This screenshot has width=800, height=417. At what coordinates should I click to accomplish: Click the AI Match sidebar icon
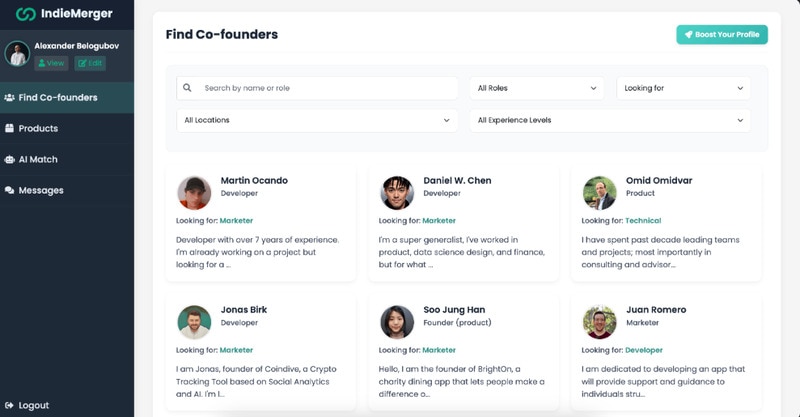click(9, 159)
